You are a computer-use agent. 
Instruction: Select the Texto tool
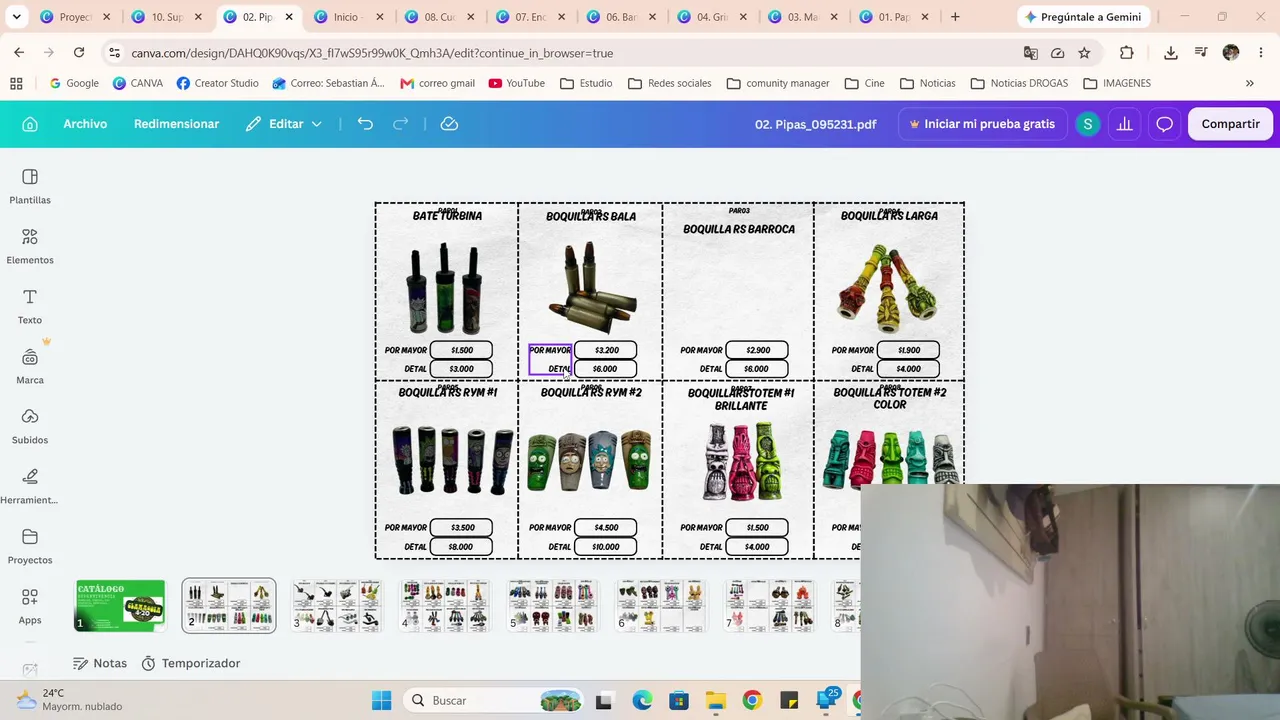coord(30,307)
